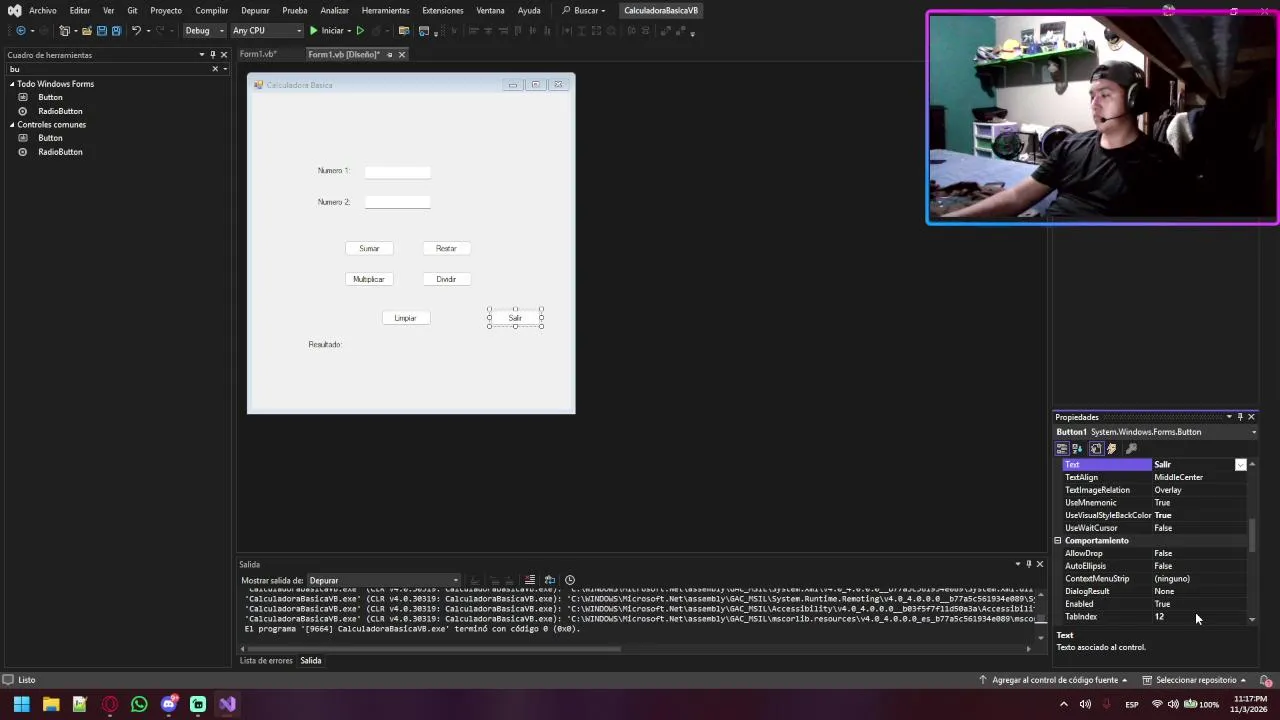Click Visual Studio icon in taskbar
The width and height of the screenshot is (1280, 720).
point(227,704)
